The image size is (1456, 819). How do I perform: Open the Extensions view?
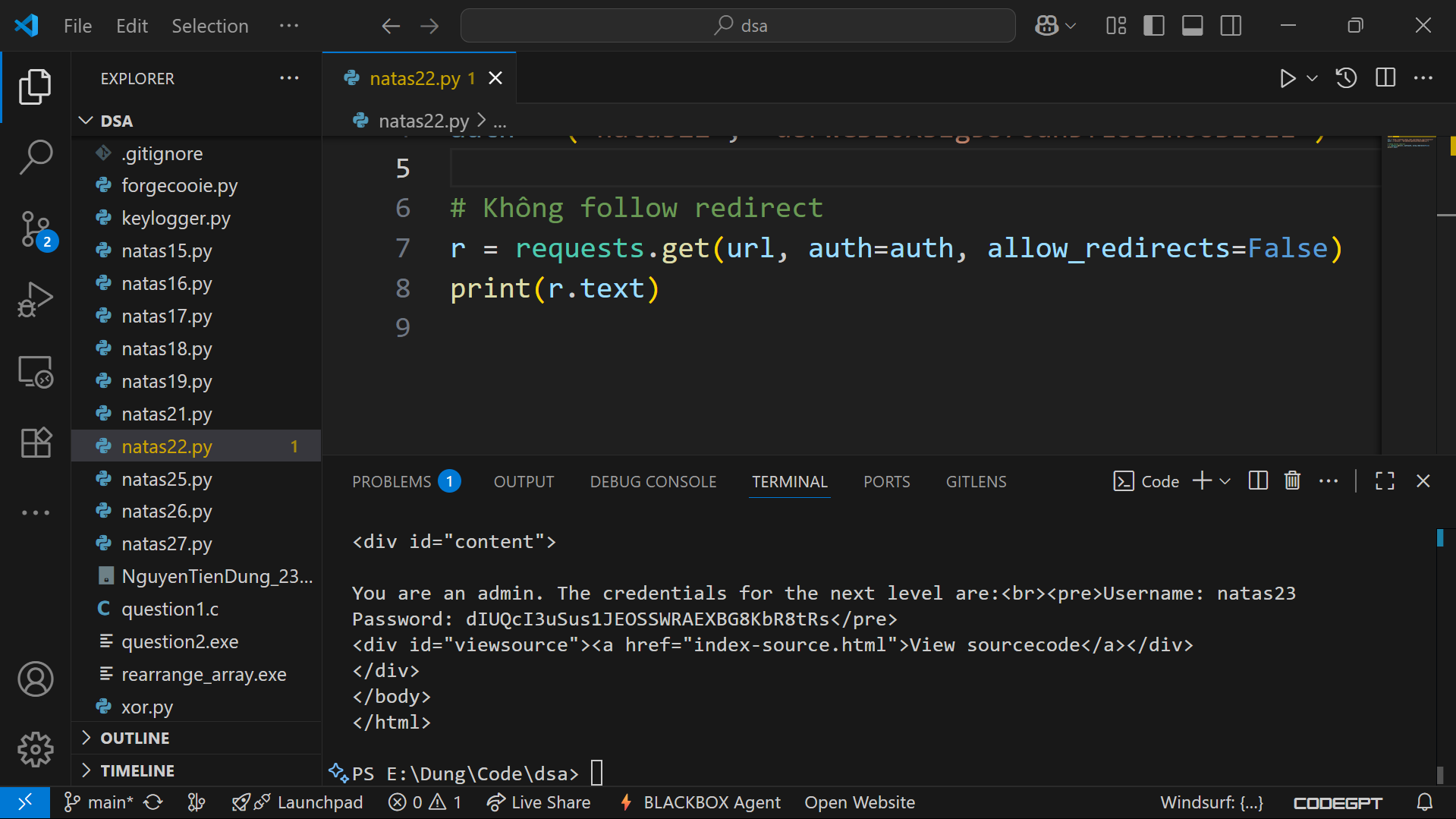click(35, 443)
